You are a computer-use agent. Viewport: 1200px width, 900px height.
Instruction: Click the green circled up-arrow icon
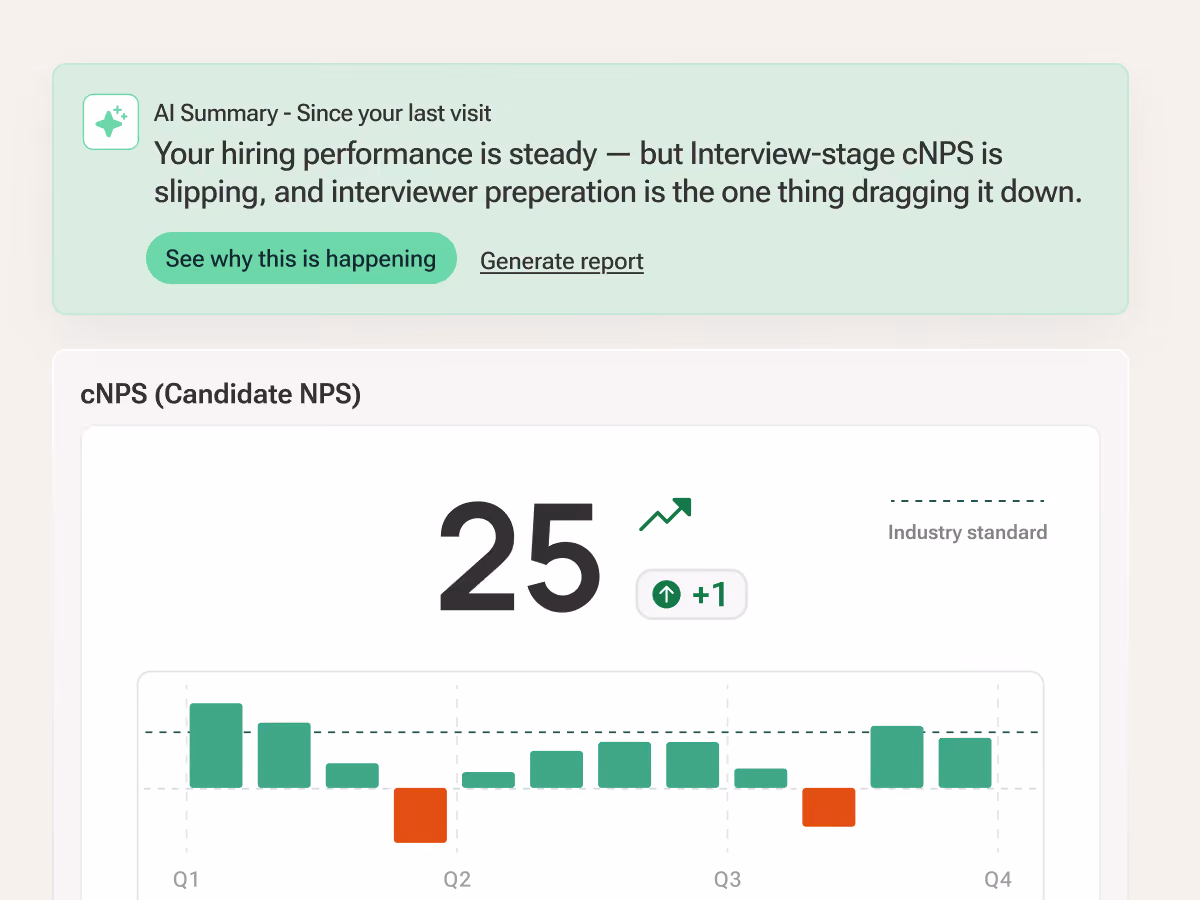(666, 595)
